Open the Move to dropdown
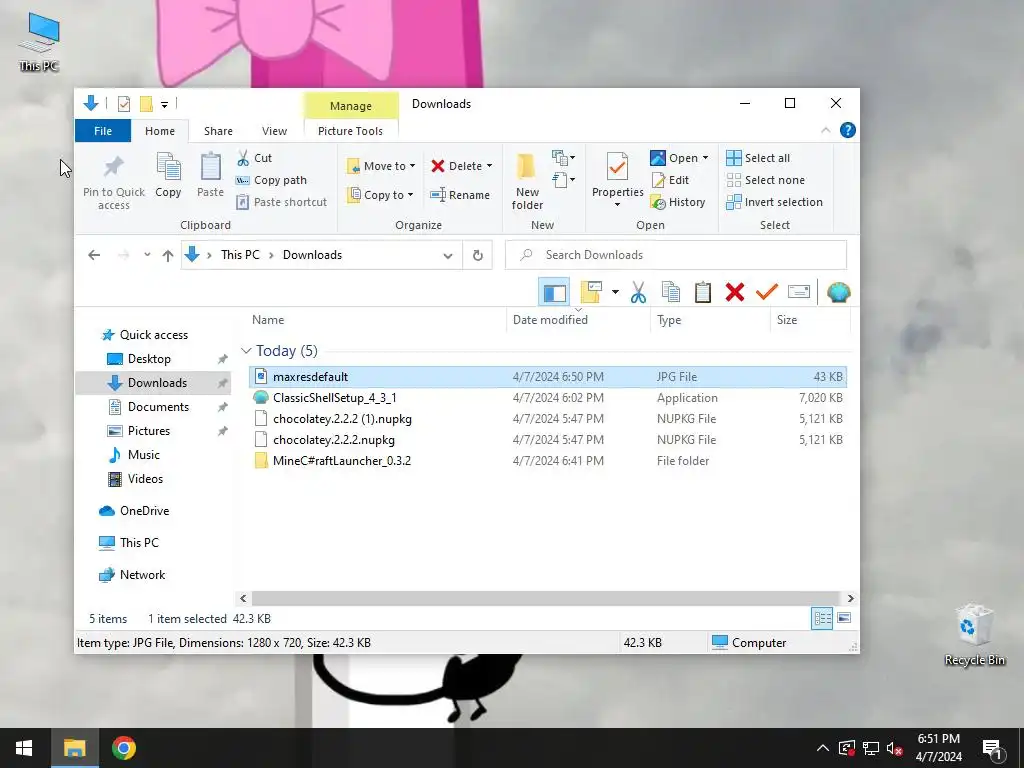The height and width of the screenshot is (768, 1024). tap(381, 166)
